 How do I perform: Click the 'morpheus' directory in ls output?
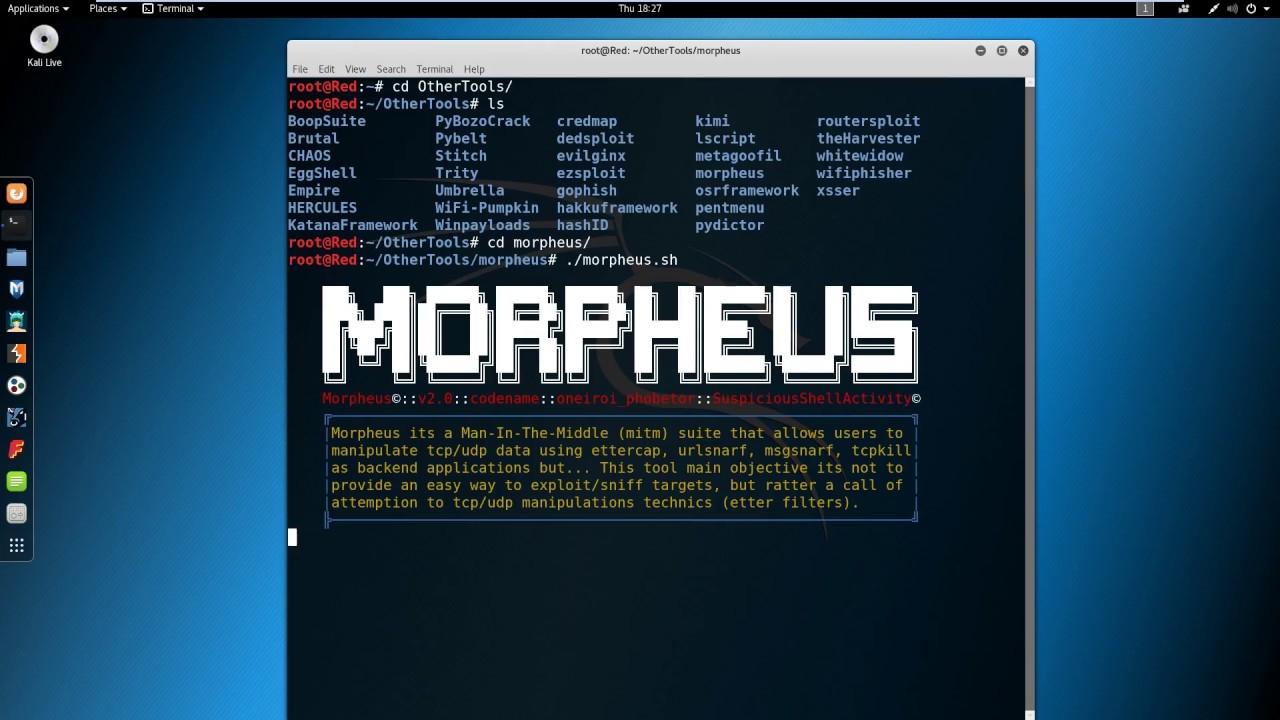click(730, 173)
